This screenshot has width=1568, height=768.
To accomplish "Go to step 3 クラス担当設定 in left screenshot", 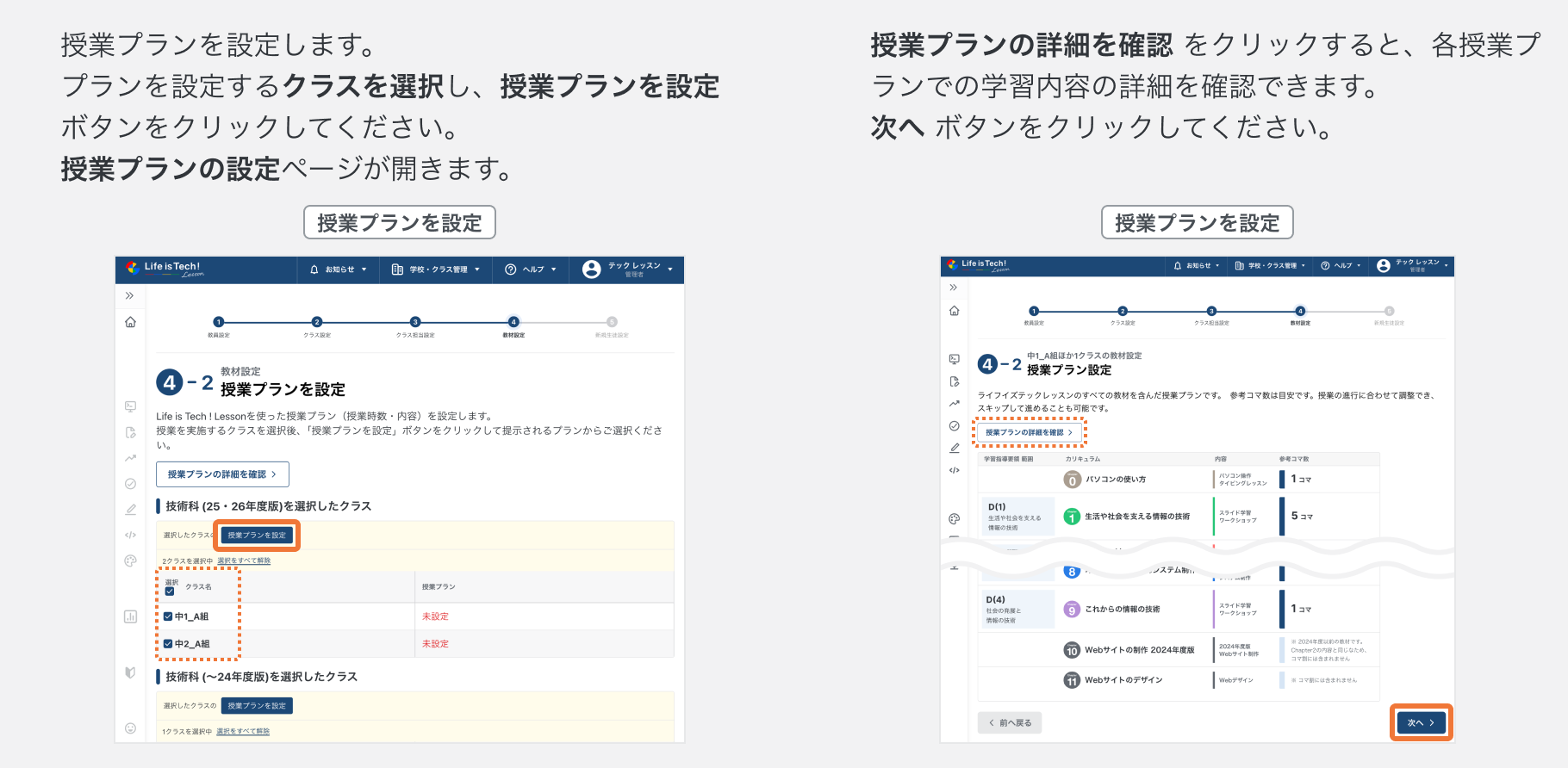I will click(x=415, y=327).
